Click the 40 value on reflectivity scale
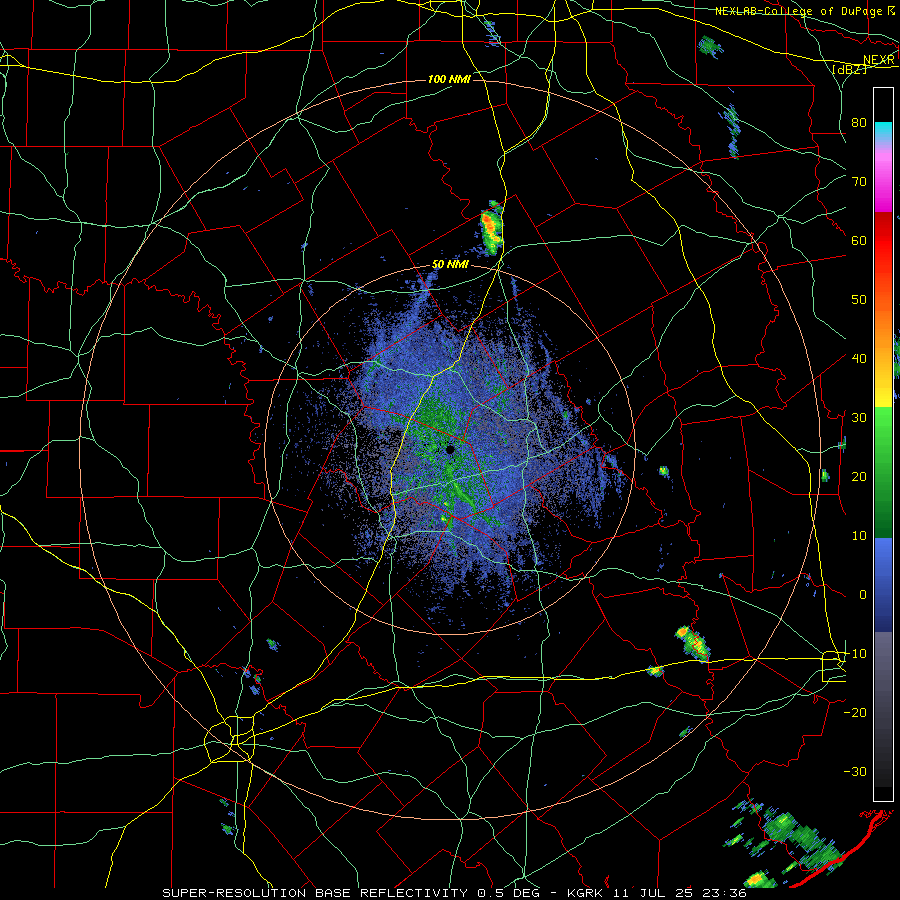The height and width of the screenshot is (900, 900). click(859, 359)
